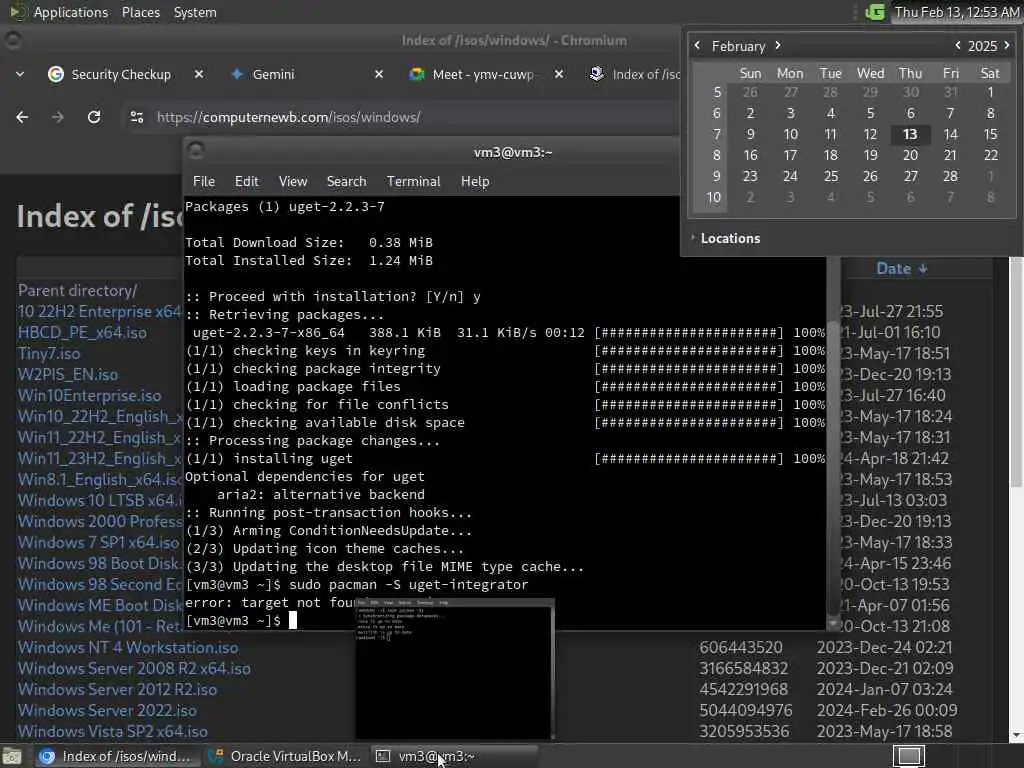Open the Applications menu
The height and width of the screenshot is (768, 1024).
pos(71,12)
